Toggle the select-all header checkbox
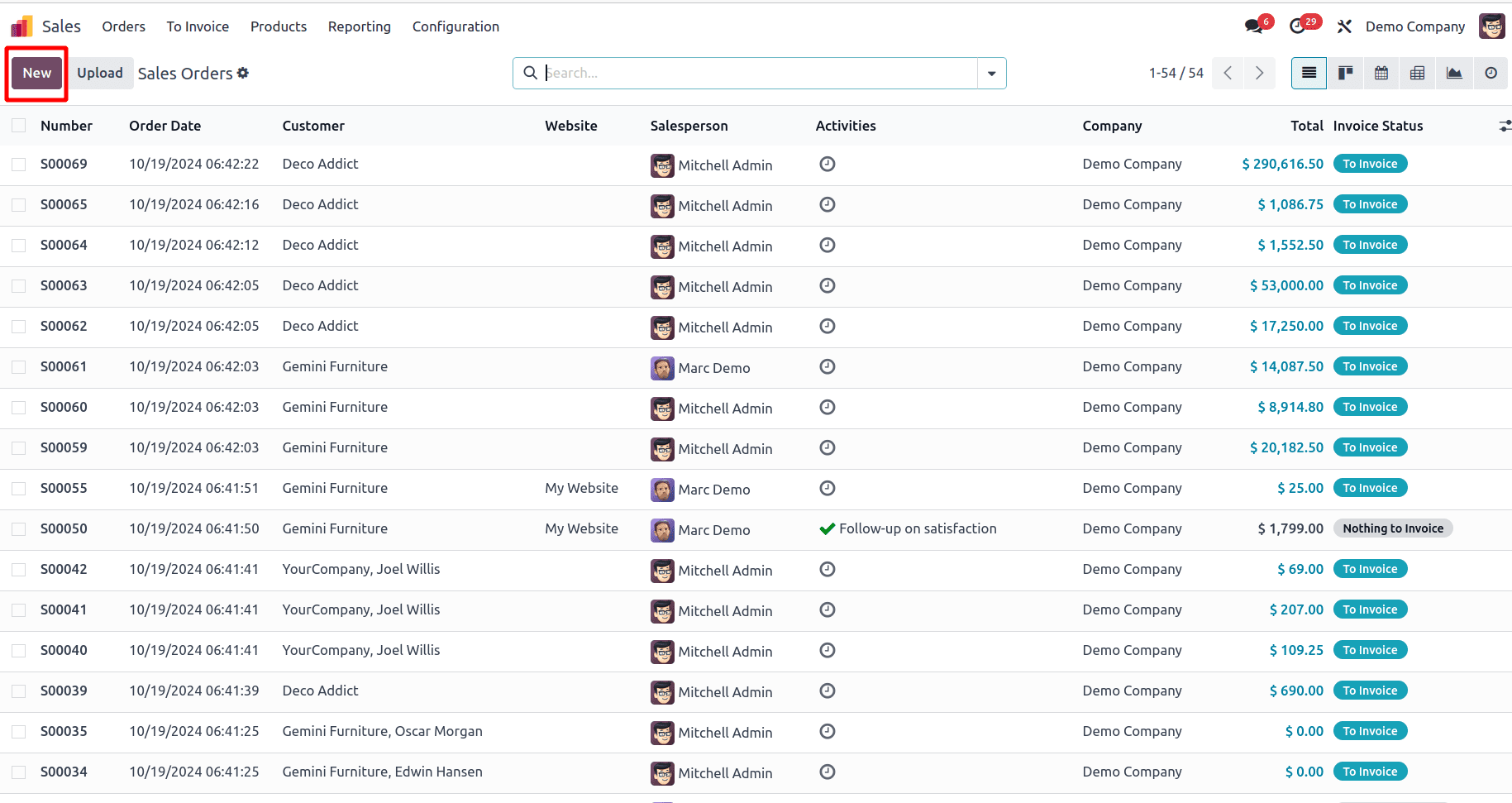The width and height of the screenshot is (1512, 803). point(18,126)
